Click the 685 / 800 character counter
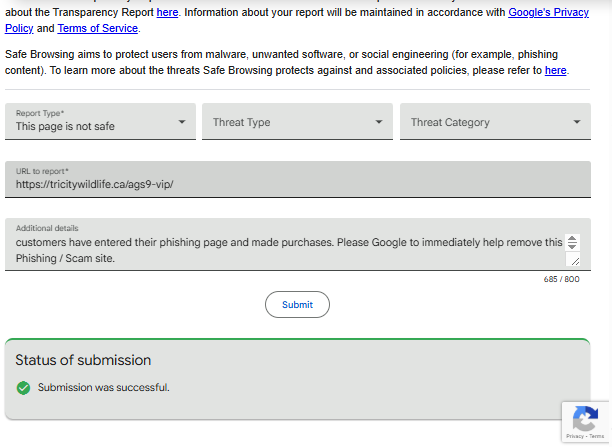The image size is (612, 447). coord(561,279)
